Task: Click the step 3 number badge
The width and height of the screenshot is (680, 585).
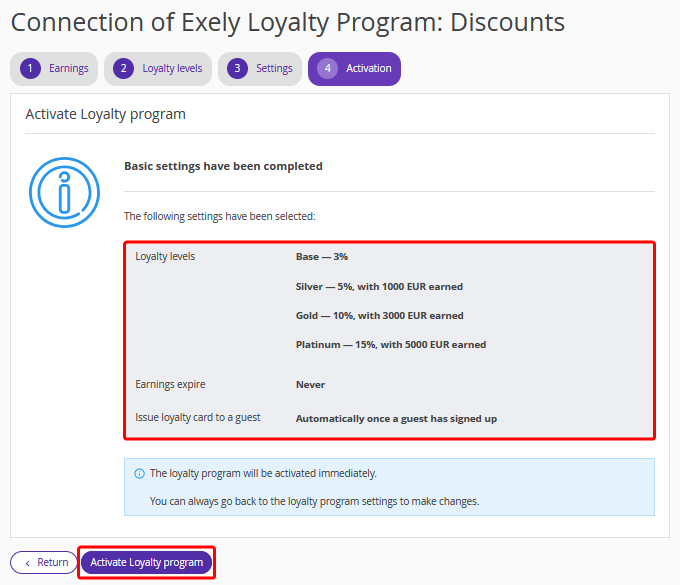Action: (238, 69)
